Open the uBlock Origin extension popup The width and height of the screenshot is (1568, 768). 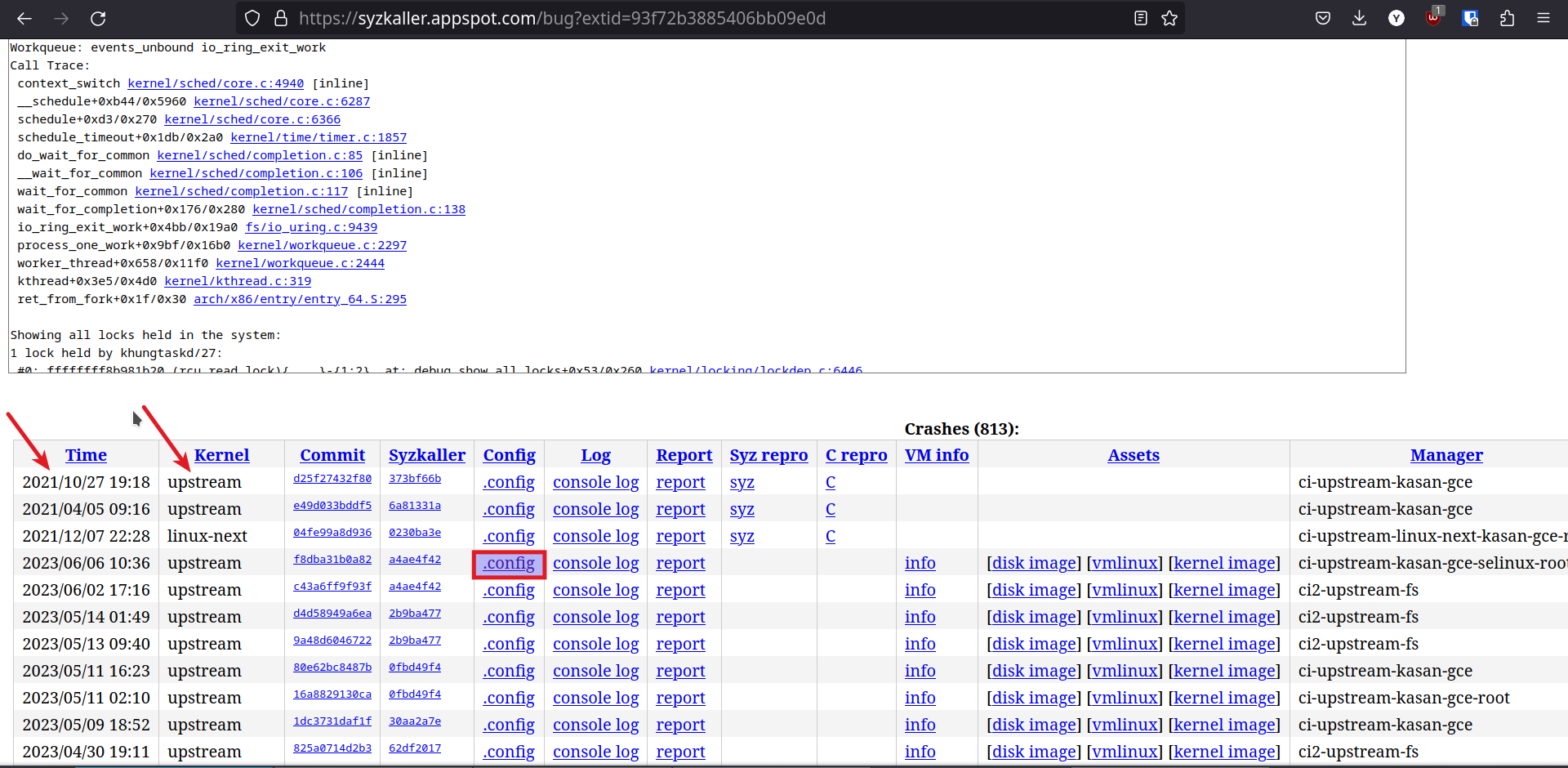click(x=1433, y=18)
